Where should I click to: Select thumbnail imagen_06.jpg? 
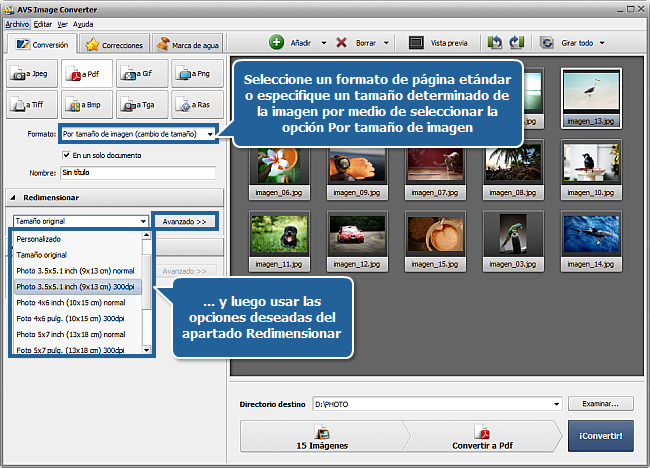pos(279,170)
